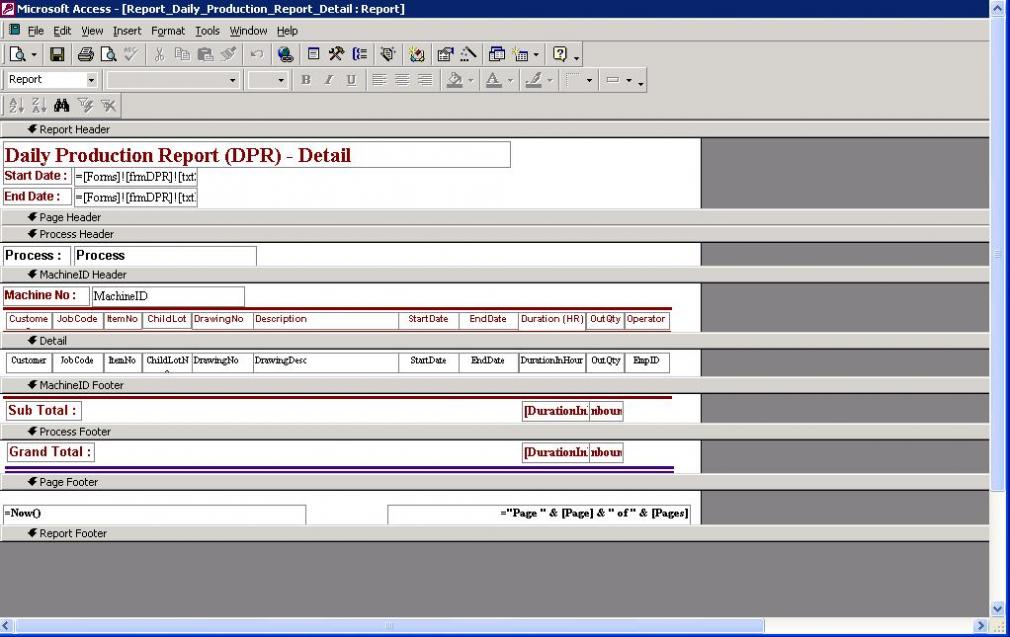Click the Paste clipboard icon

(205, 55)
